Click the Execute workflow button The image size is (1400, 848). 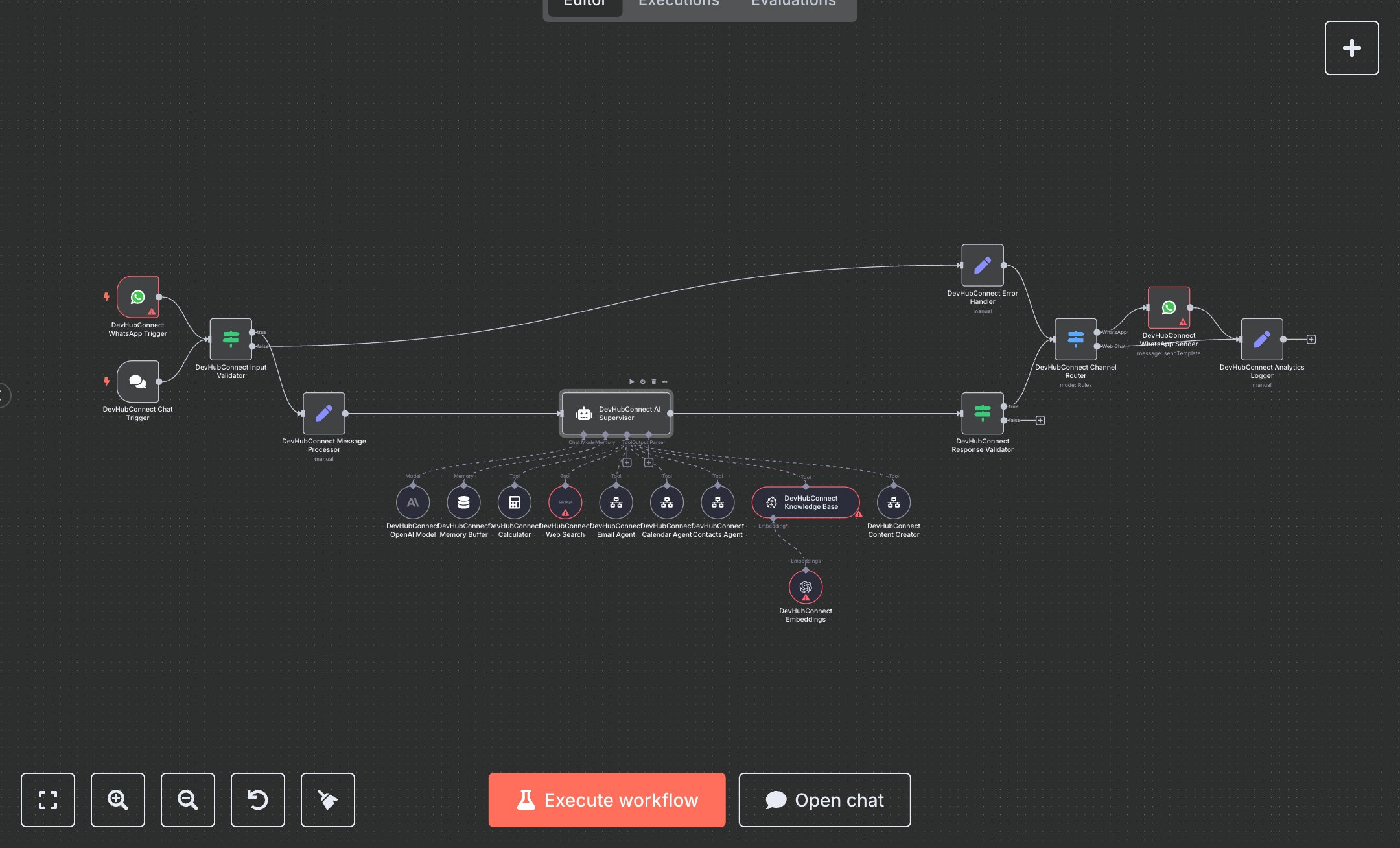pos(607,800)
